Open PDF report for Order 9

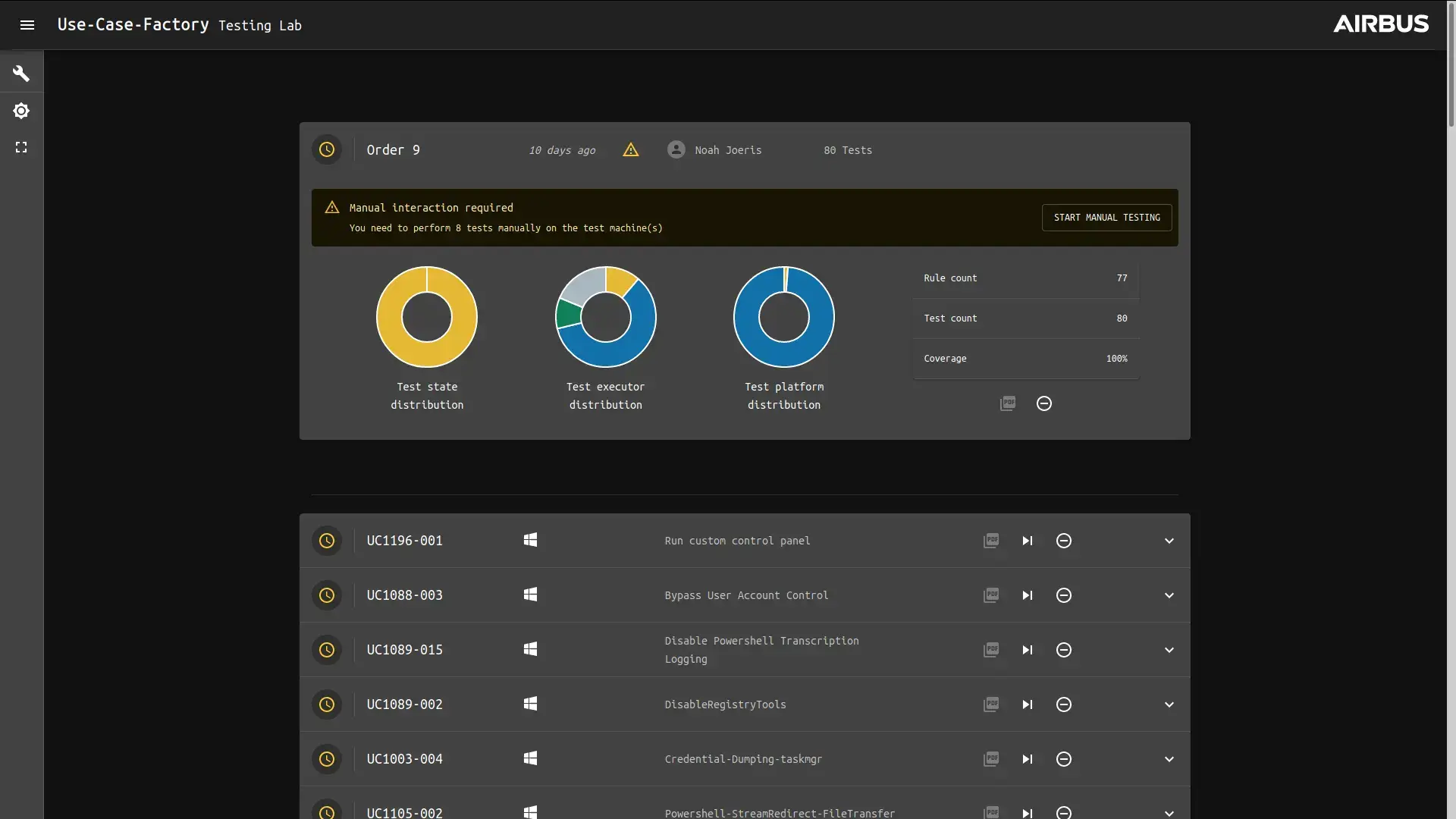[x=1008, y=403]
